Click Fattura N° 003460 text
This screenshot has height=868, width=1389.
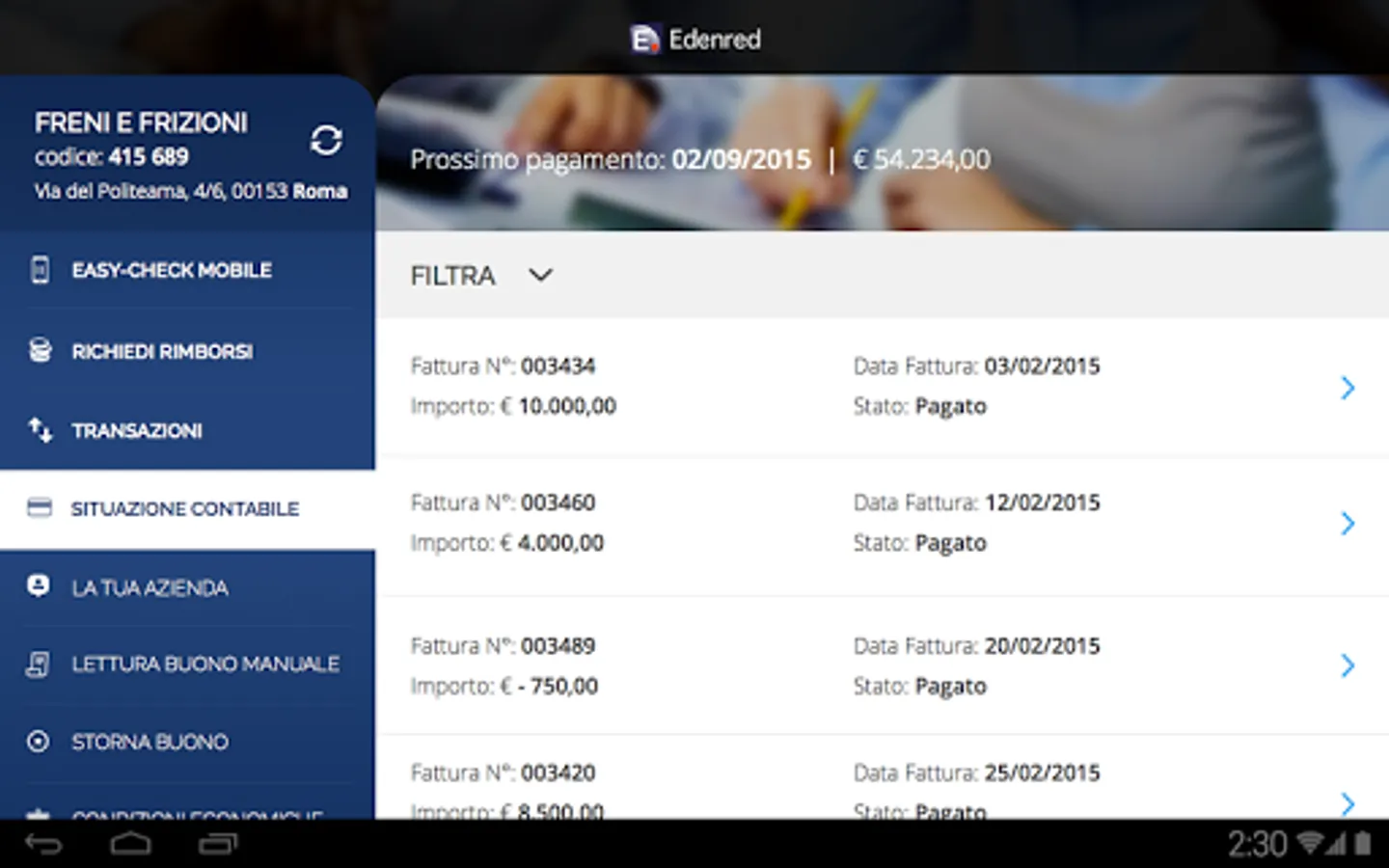click(503, 502)
